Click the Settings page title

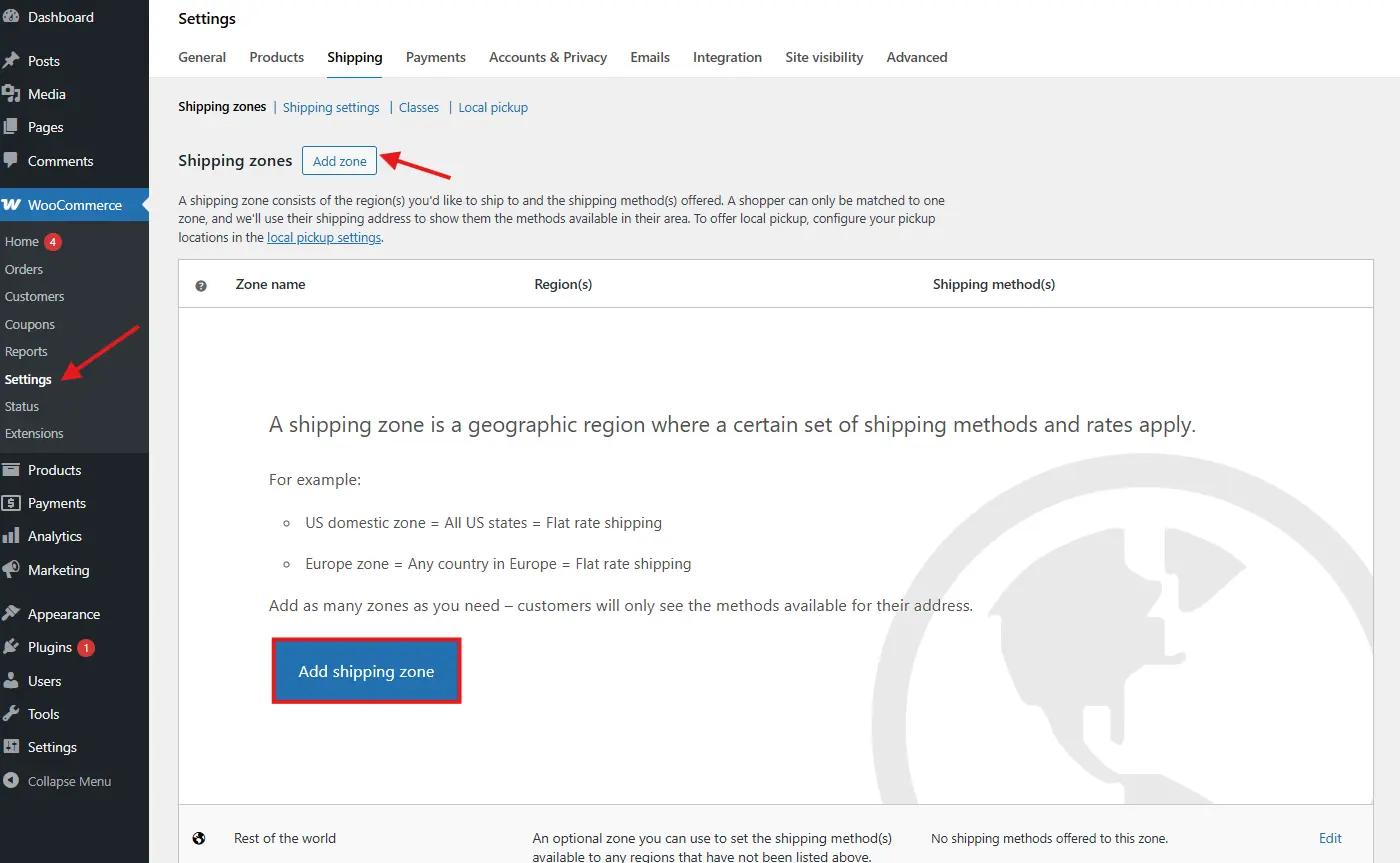207,19
